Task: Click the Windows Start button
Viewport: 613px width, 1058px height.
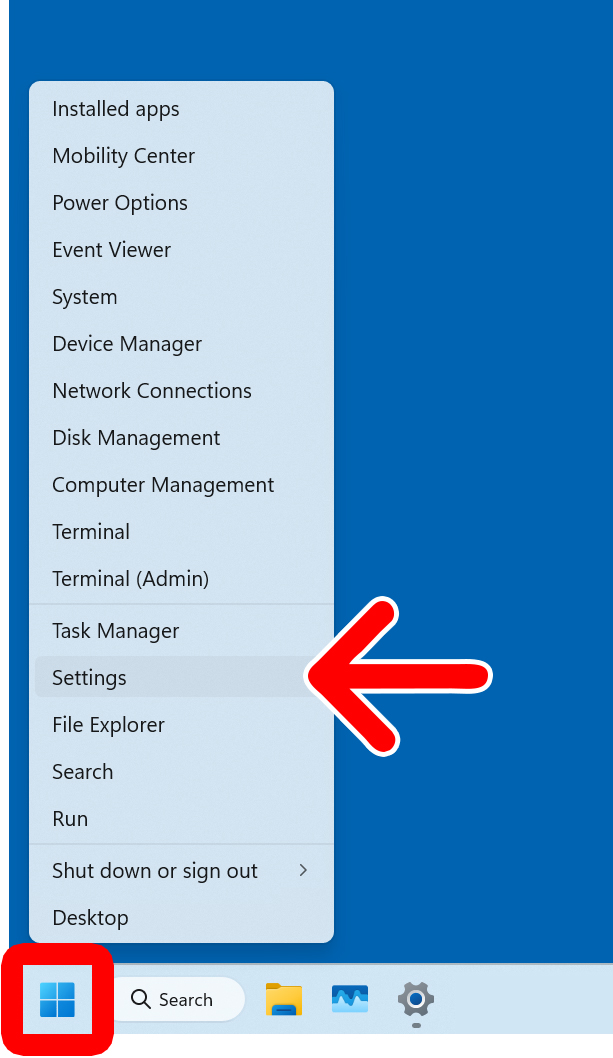Action: pos(57,999)
